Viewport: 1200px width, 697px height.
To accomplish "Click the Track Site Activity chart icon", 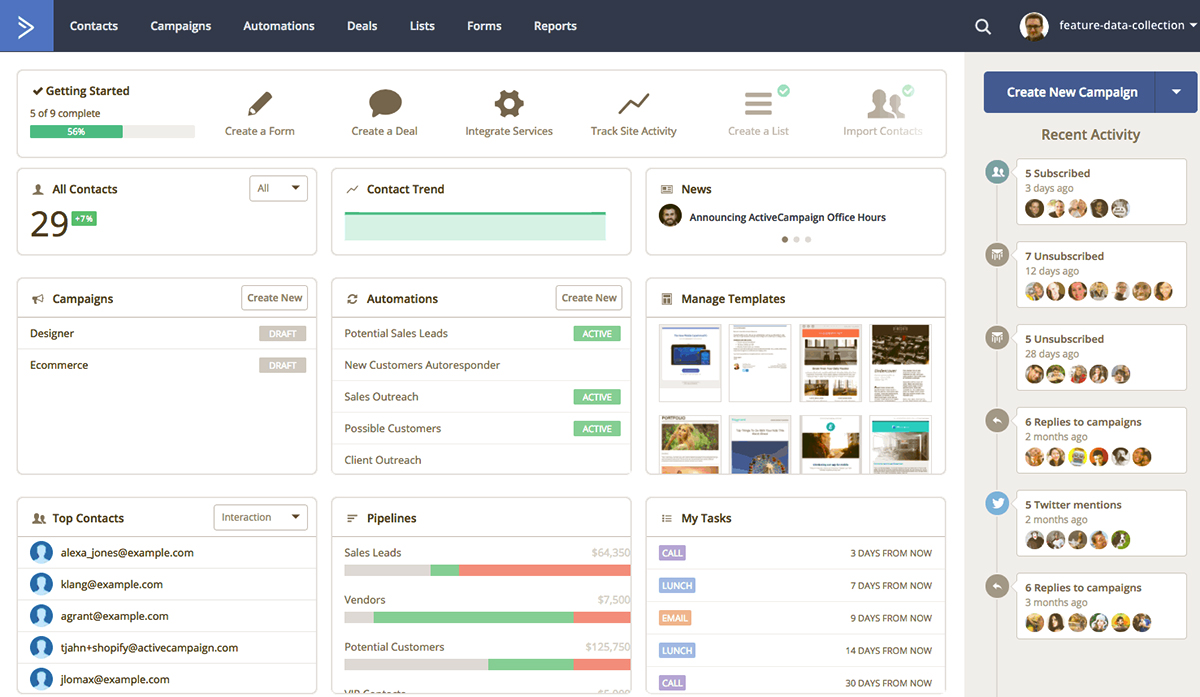I will coord(633,104).
